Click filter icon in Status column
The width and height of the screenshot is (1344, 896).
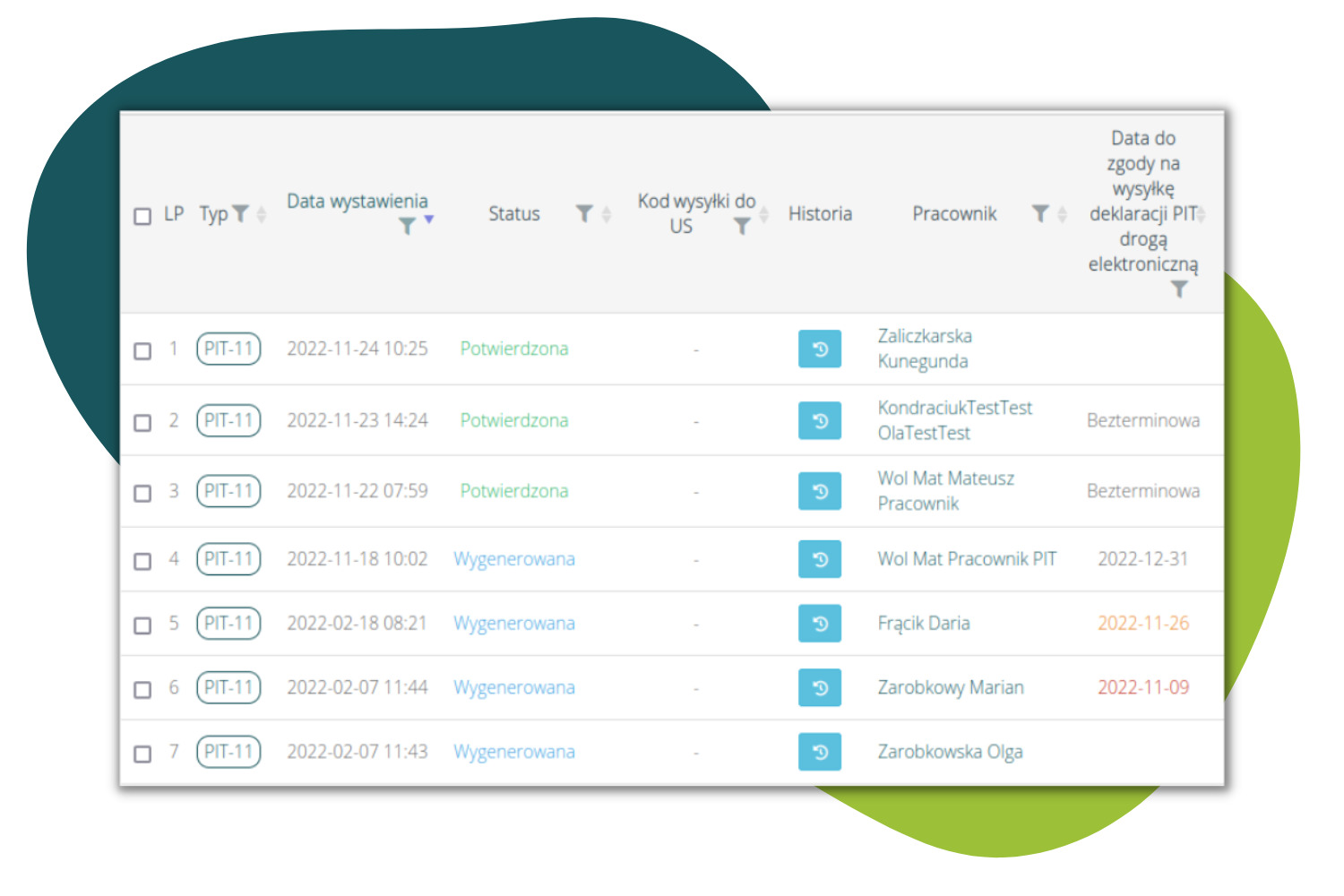584,214
